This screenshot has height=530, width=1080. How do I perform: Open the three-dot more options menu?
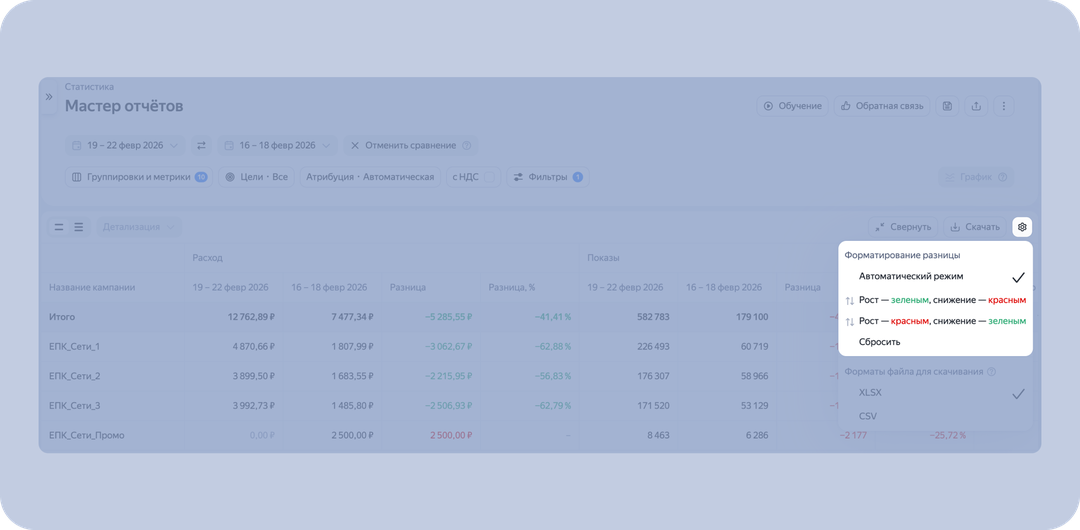click(1004, 106)
